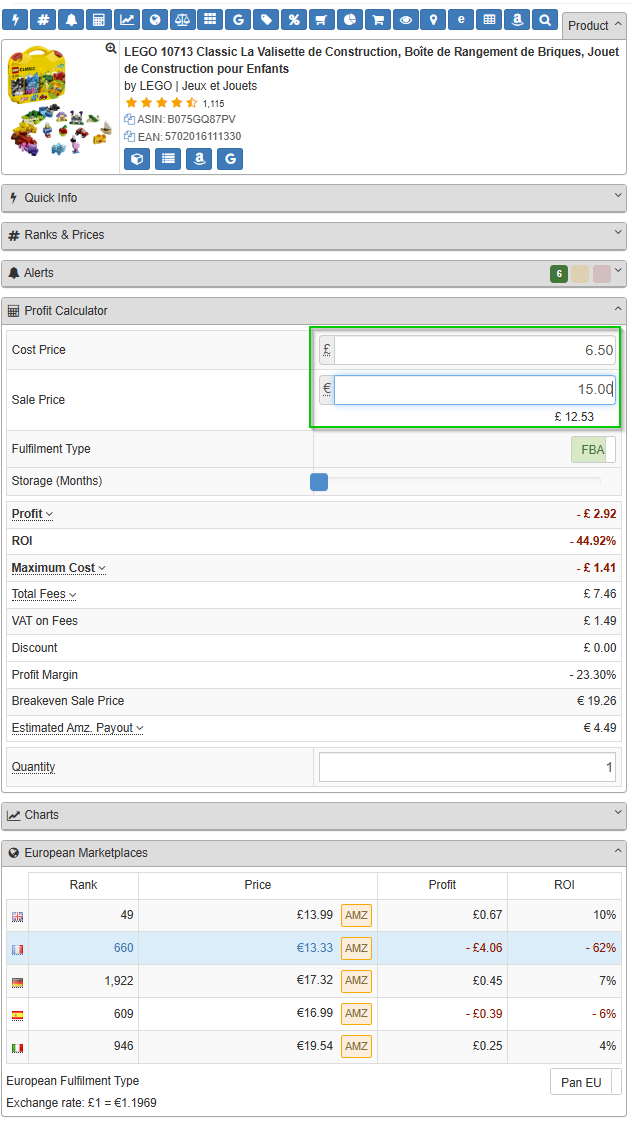Click the pie chart toolbar icon

[x=350, y=19]
